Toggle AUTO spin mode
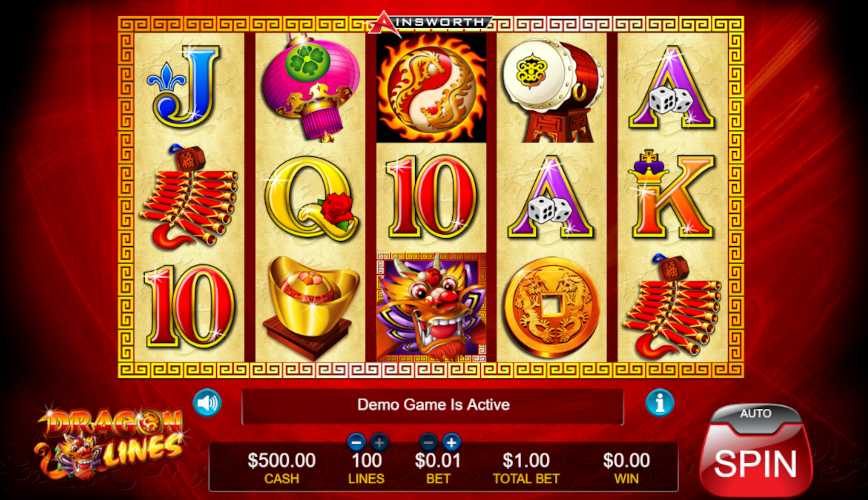Viewport: 868px width, 500px height. coord(756,415)
